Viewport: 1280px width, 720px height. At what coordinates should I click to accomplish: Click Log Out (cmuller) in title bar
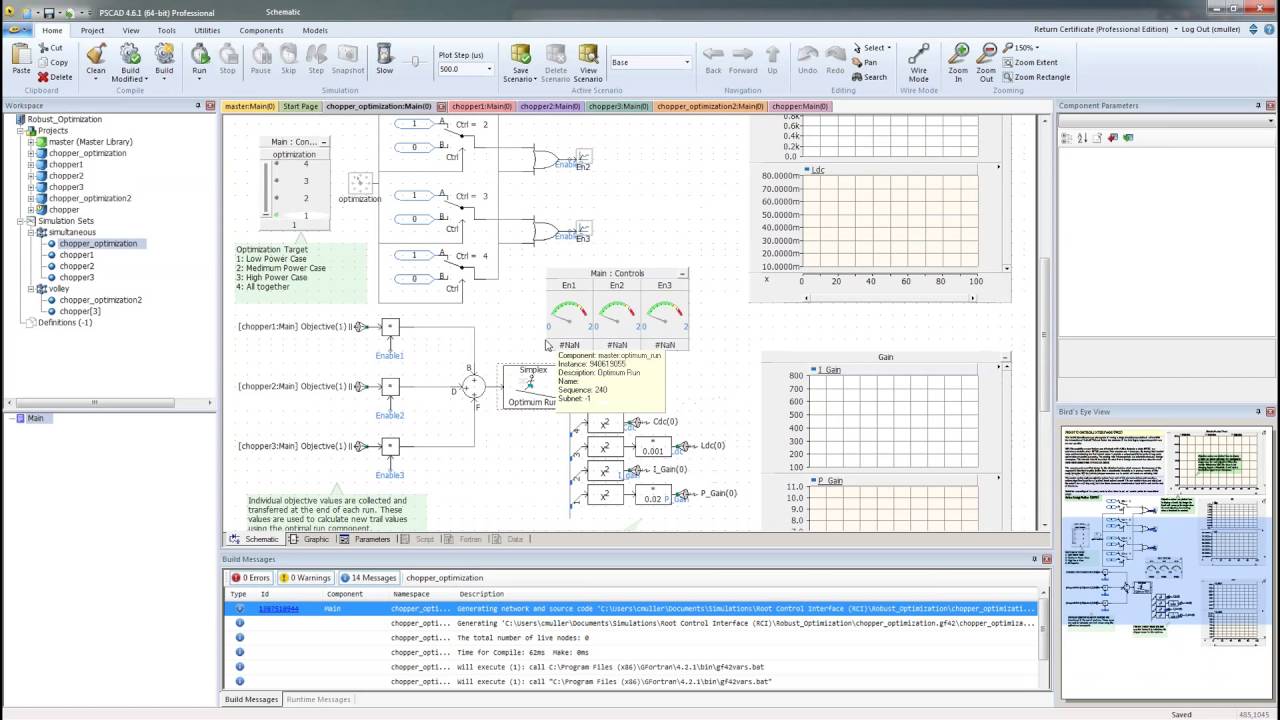pos(1210,29)
